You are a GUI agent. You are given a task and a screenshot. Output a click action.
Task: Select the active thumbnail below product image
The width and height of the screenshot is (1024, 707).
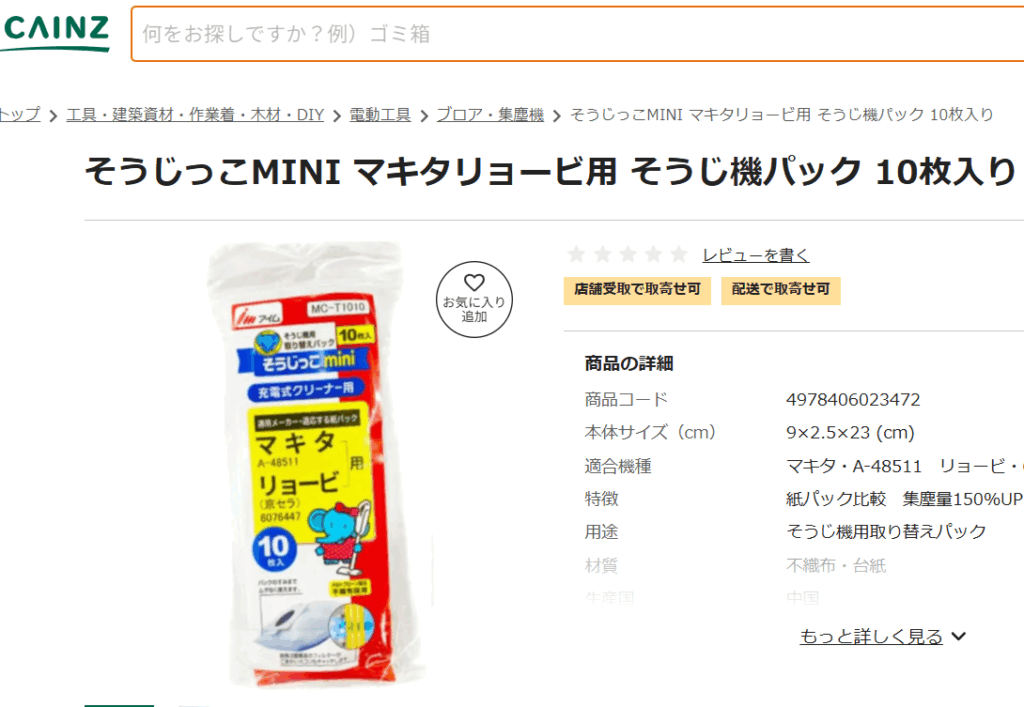tap(119, 705)
